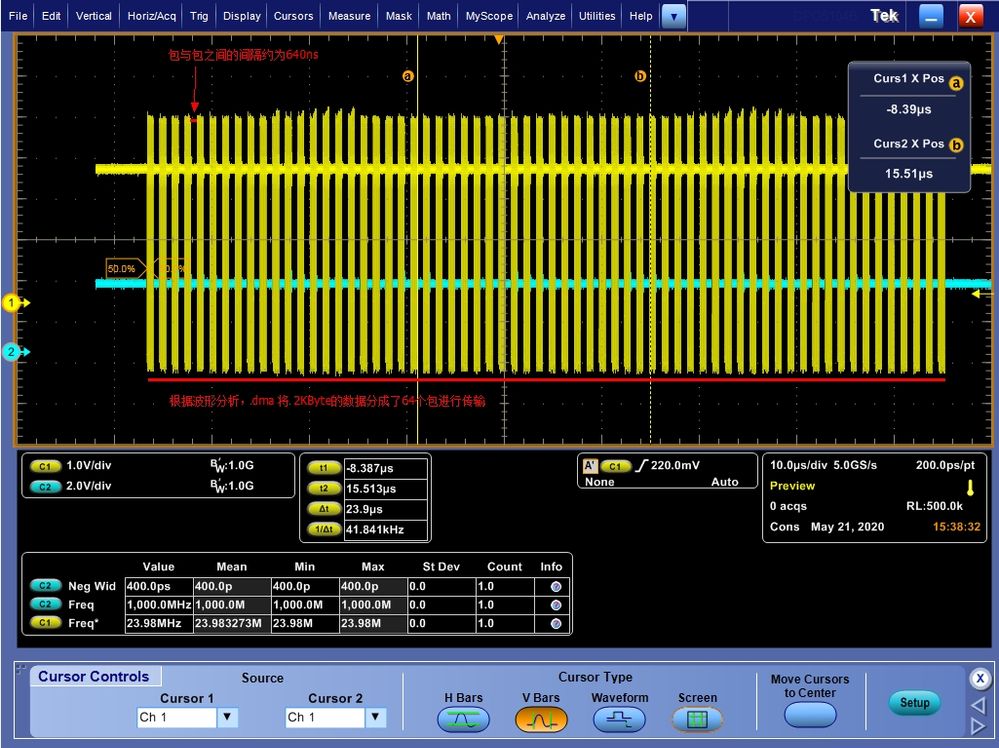999x748 pixels.
Task: Click upper left-pointing triangle at panel's right edge
Action: click(x=979, y=705)
